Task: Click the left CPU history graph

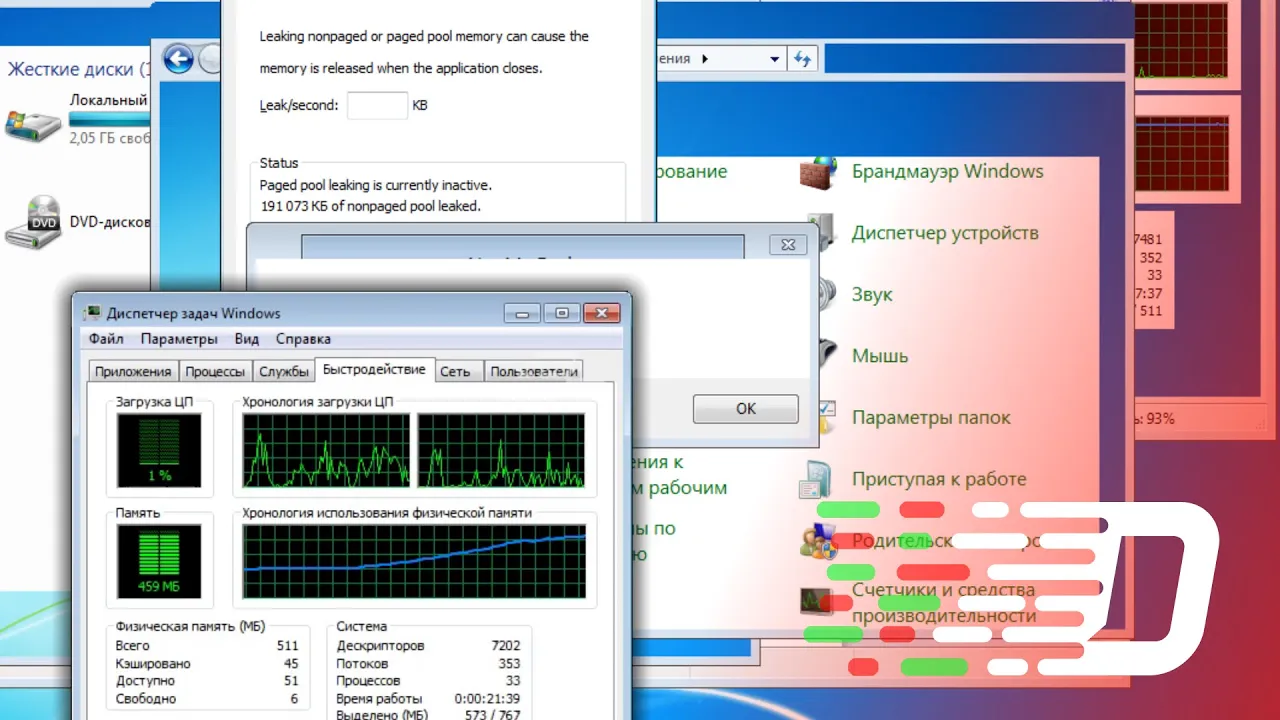Action: 326,451
